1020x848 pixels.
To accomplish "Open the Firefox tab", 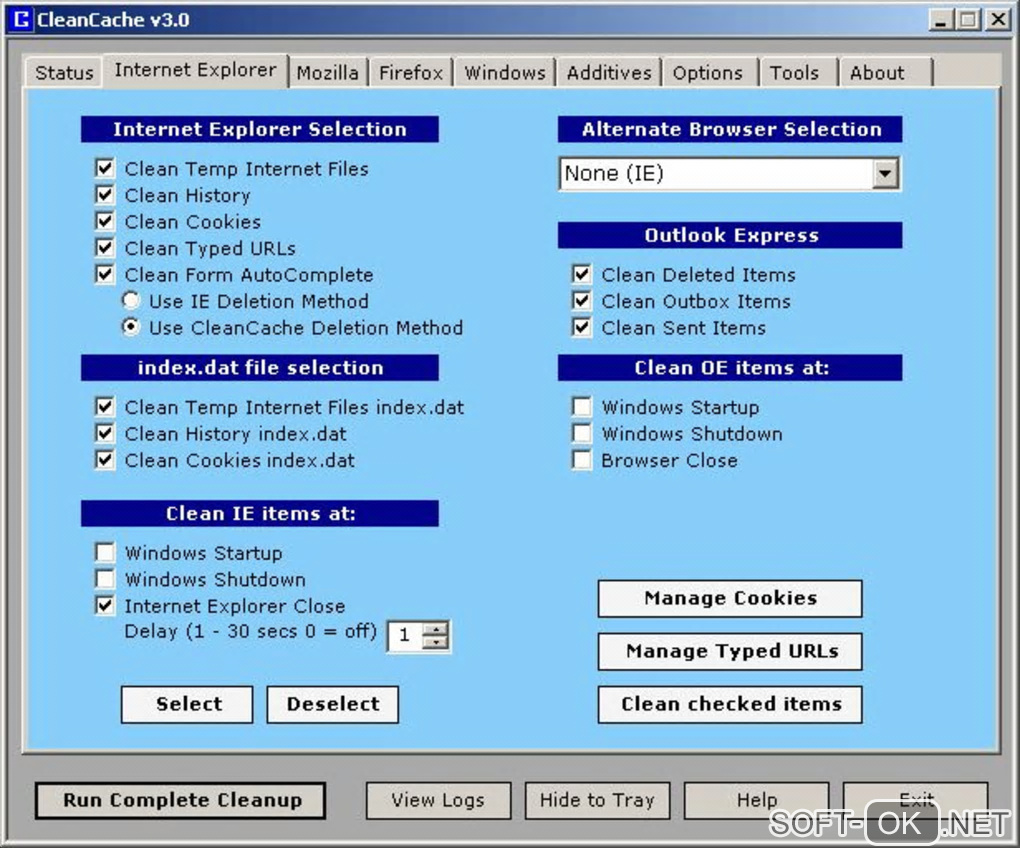I will [x=410, y=73].
